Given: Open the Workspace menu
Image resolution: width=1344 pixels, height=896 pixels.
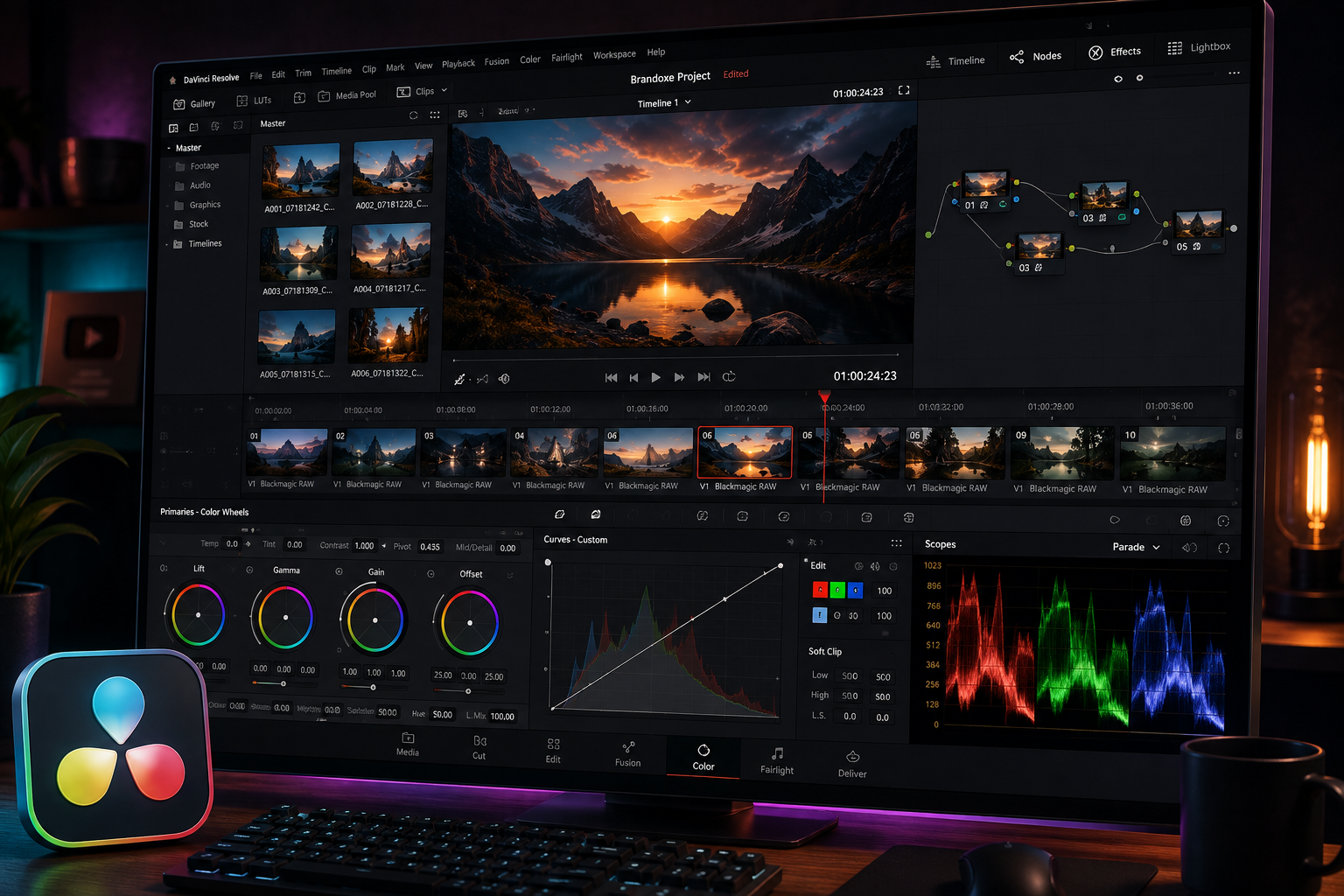Looking at the screenshot, I should [x=614, y=54].
